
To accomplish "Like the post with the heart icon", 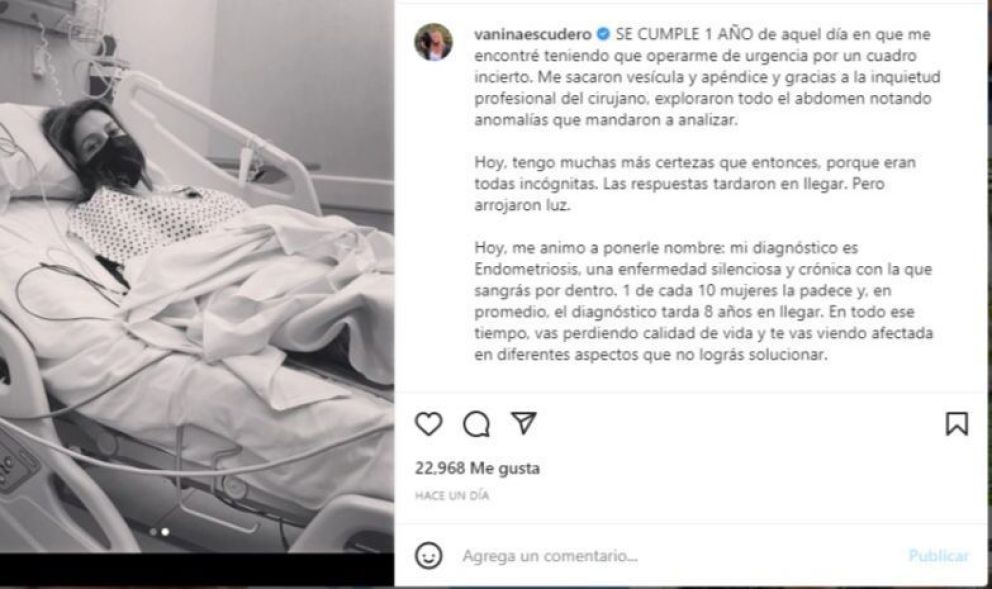I will tap(428, 424).
